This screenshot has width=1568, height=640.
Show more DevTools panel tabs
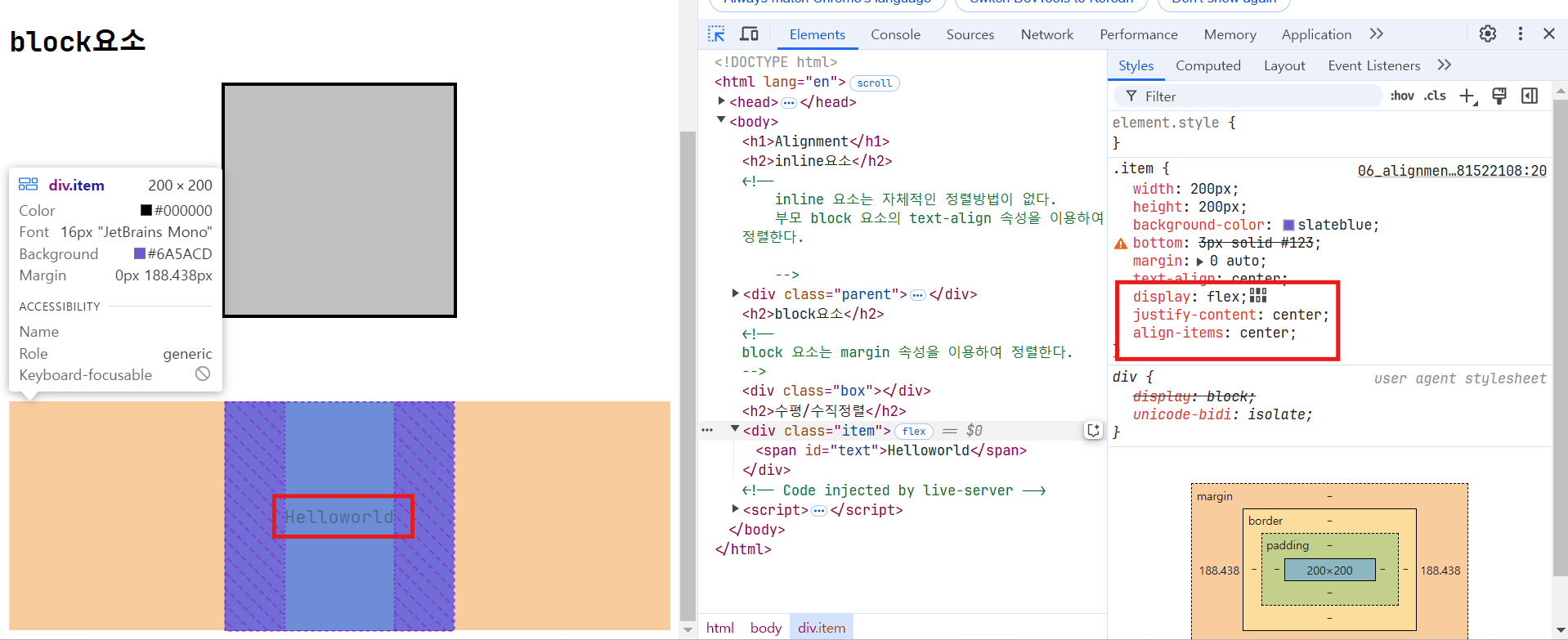click(x=1377, y=34)
